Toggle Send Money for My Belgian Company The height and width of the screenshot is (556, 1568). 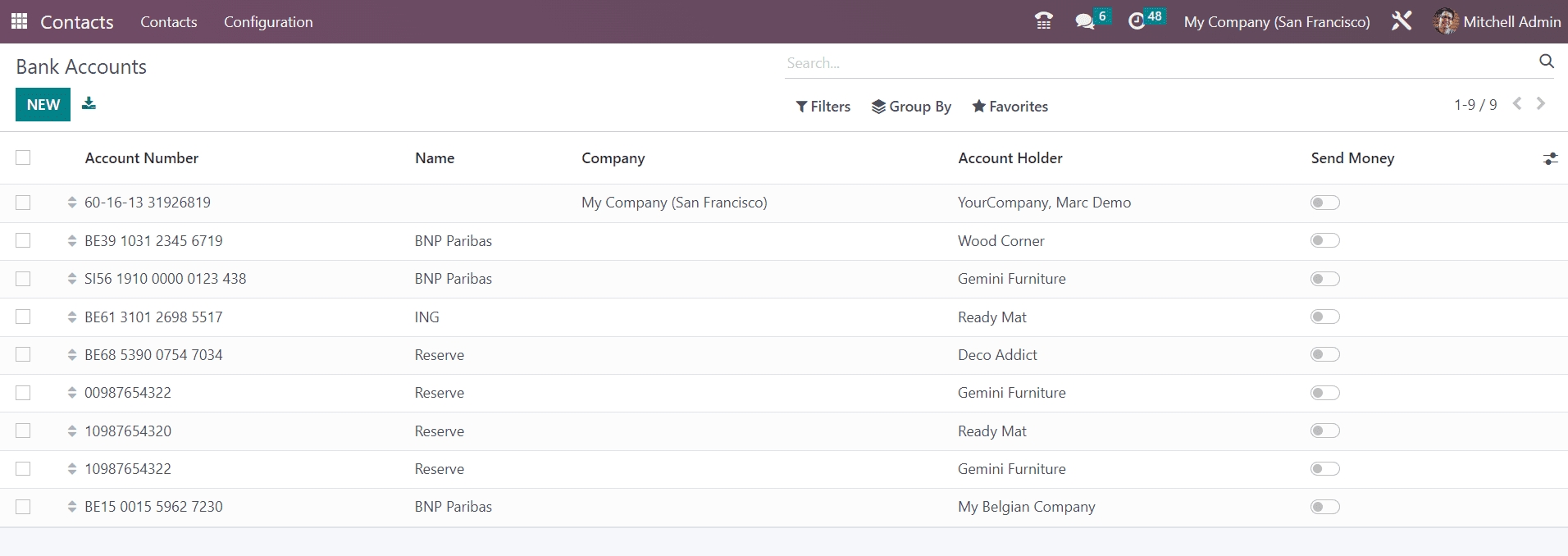pyautogui.click(x=1324, y=507)
